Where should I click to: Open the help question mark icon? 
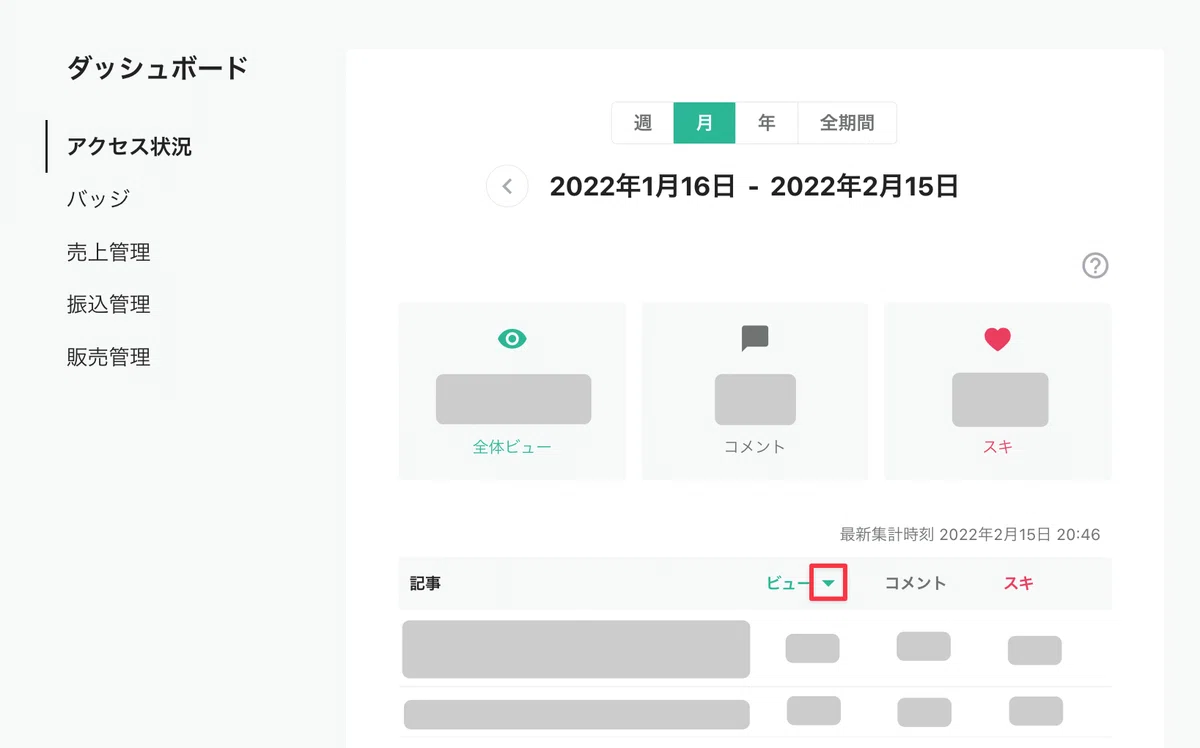point(1096,265)
